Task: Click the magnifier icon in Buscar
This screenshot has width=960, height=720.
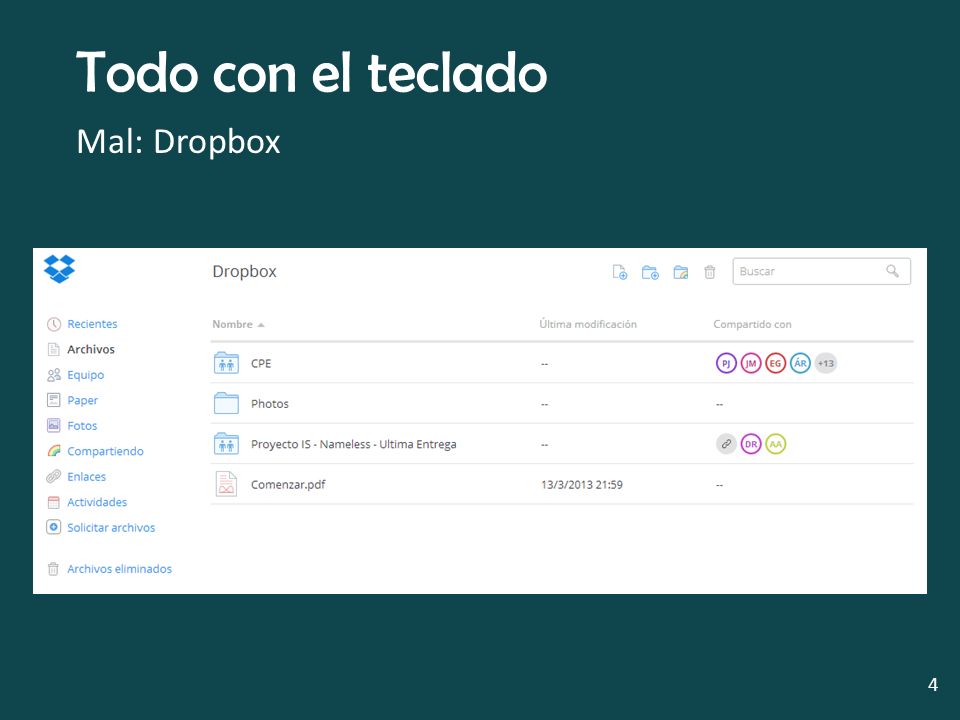Action: click(893, 271)
